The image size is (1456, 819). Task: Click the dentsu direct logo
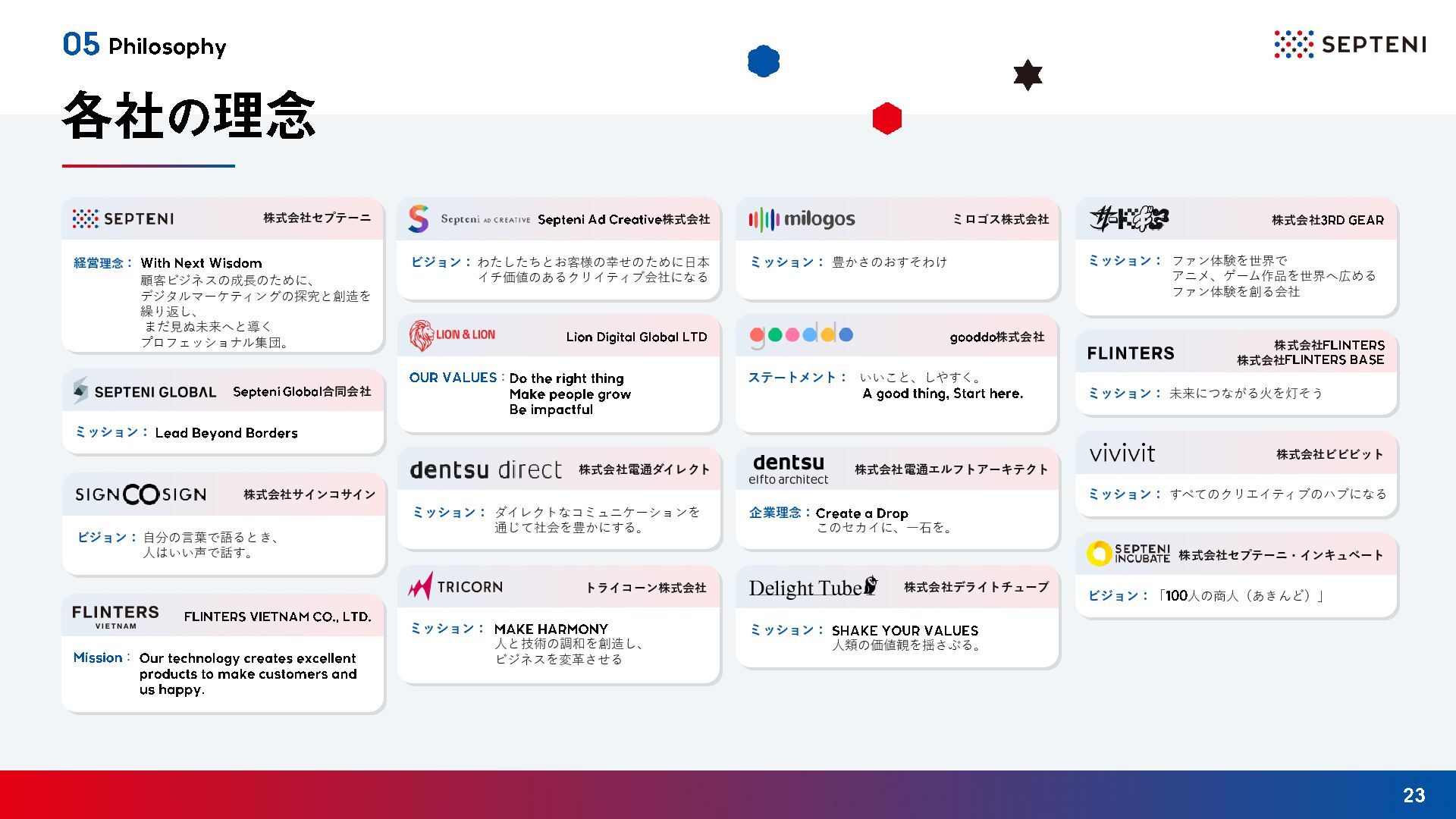[x=485, y=470]
